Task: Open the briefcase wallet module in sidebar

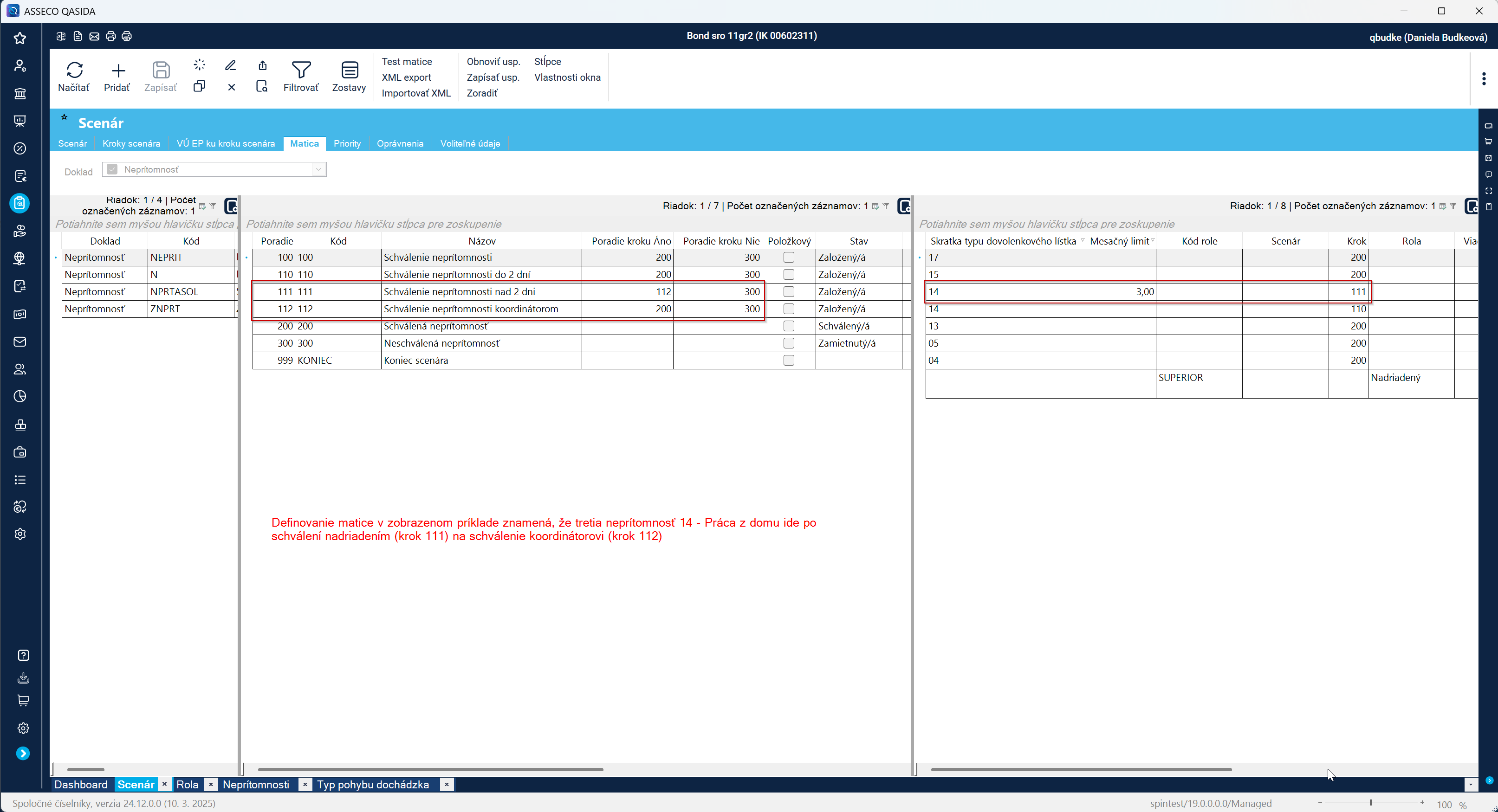Action: click(x=20, y=452)
